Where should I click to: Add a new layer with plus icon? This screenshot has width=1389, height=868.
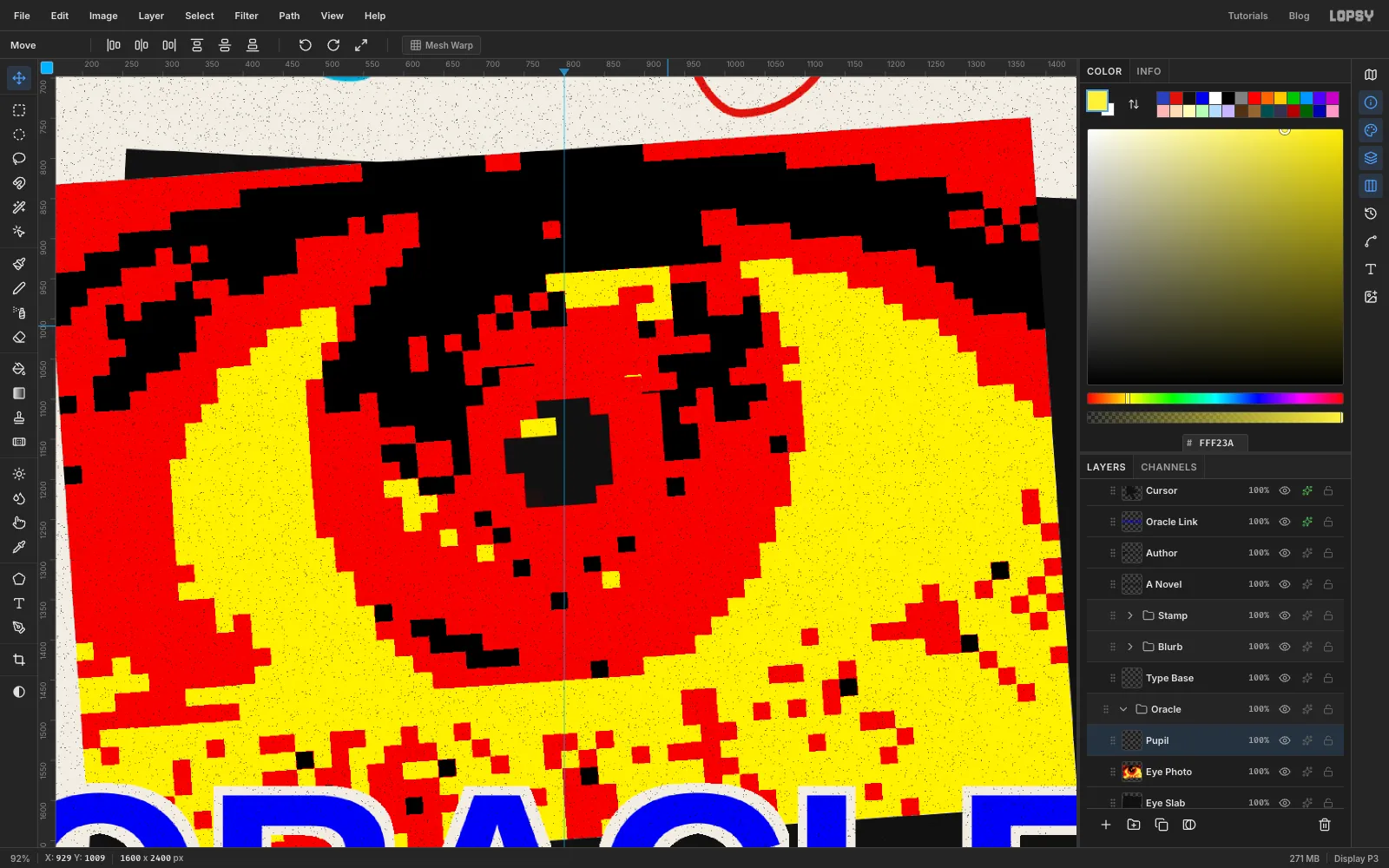1106,825
